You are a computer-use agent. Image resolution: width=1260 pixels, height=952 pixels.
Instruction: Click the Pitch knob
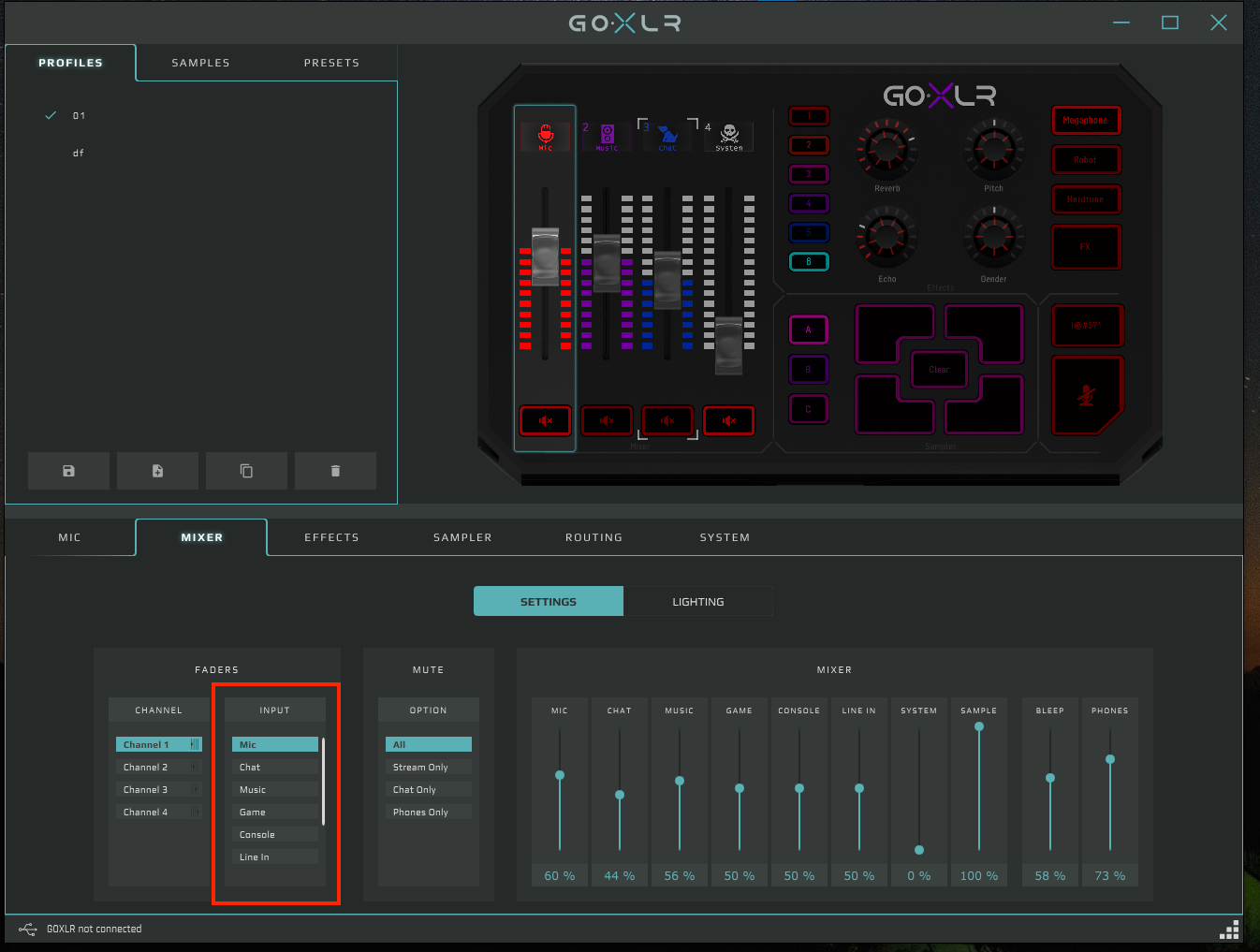pyautogui.click(x=994, y=148)
